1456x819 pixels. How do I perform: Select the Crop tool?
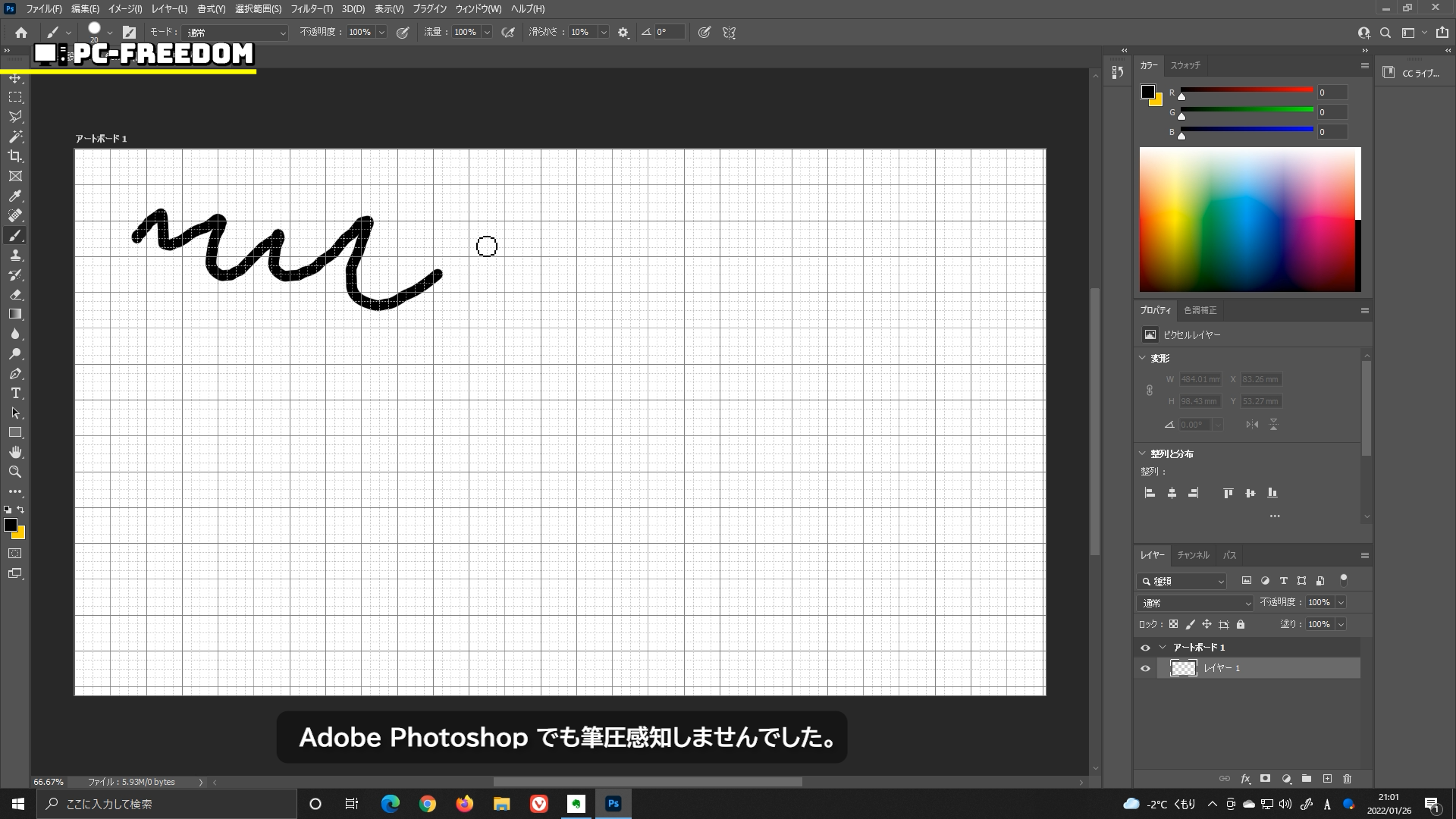pos(15,156)
